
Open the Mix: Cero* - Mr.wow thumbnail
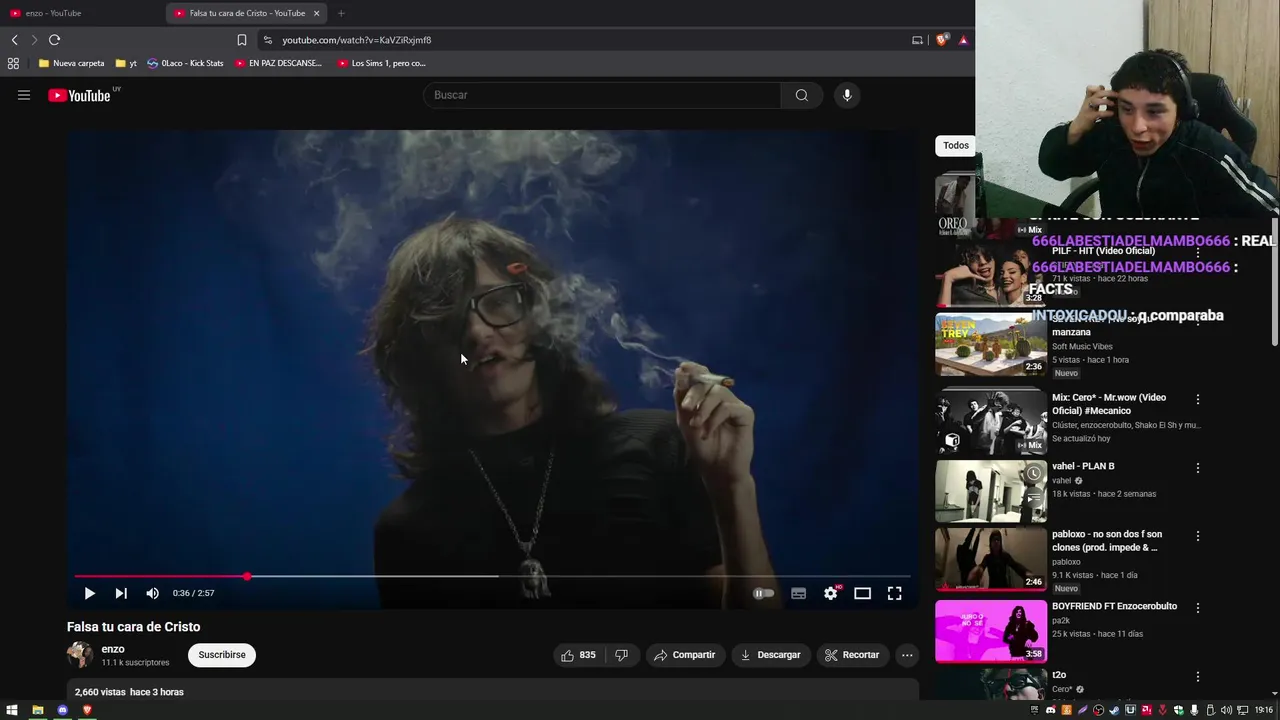(x=991, y=422)
